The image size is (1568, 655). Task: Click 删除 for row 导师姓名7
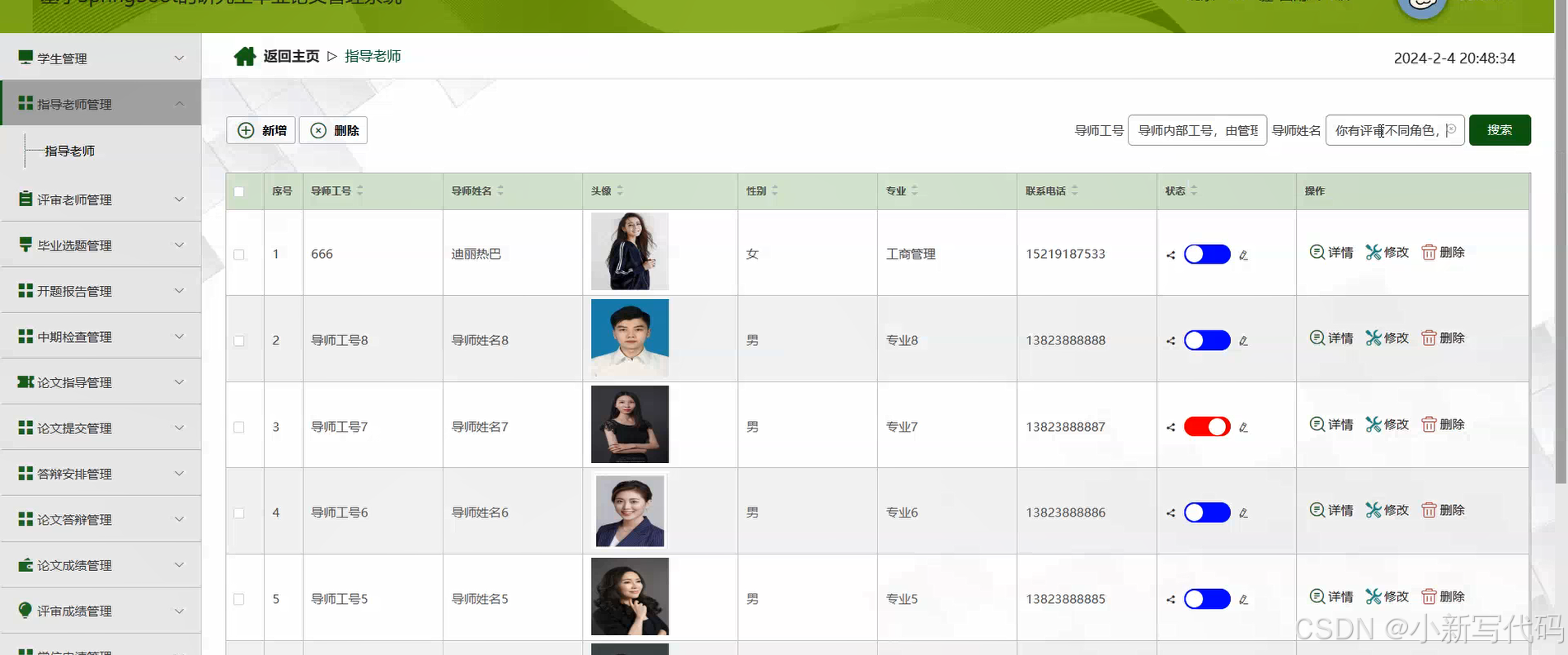1444,424
